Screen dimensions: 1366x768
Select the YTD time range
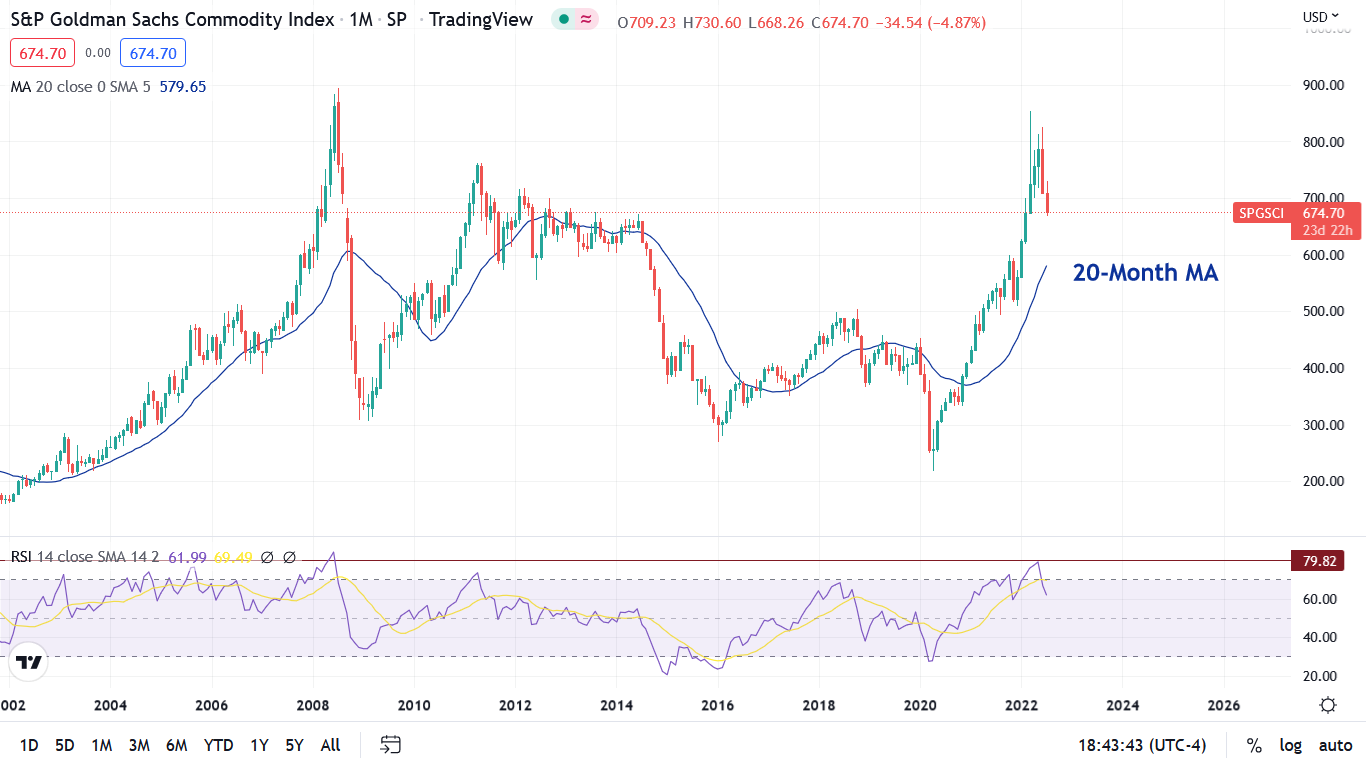(218, 745)
